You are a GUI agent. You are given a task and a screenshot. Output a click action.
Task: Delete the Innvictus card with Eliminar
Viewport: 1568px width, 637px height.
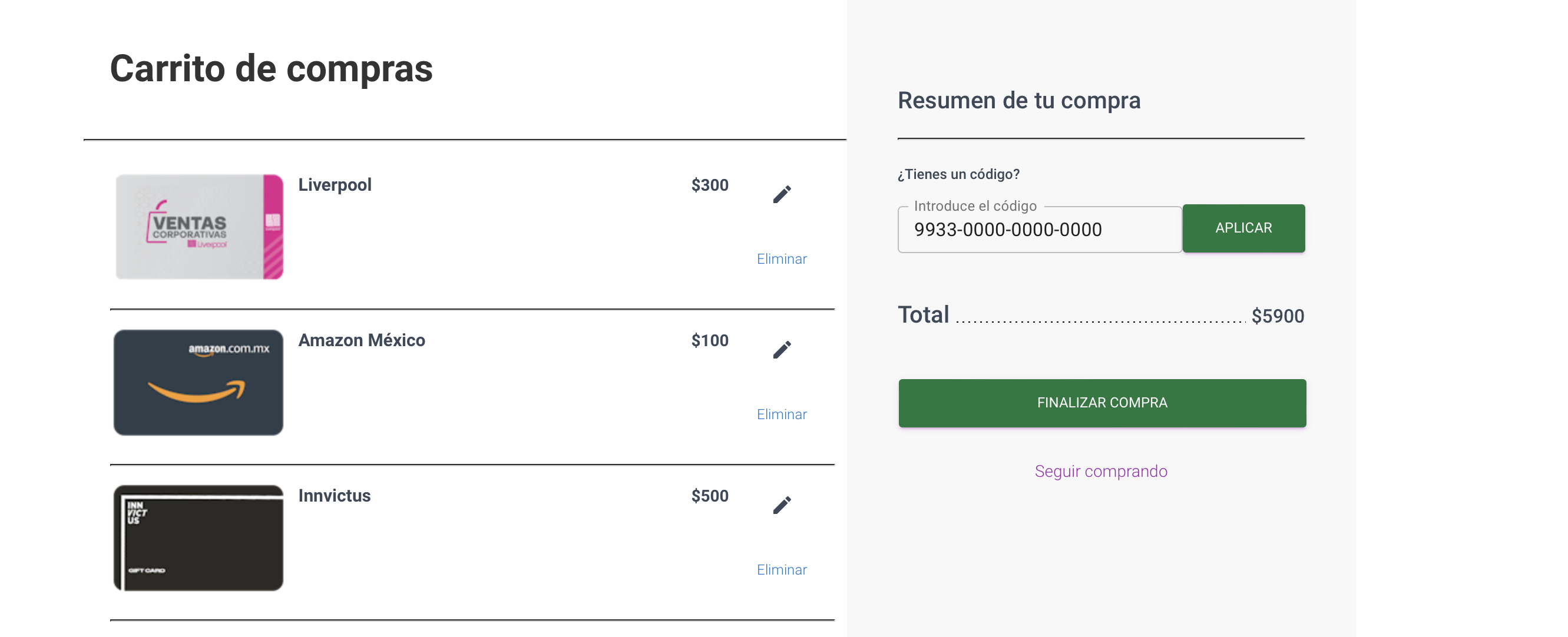[782, 570]
